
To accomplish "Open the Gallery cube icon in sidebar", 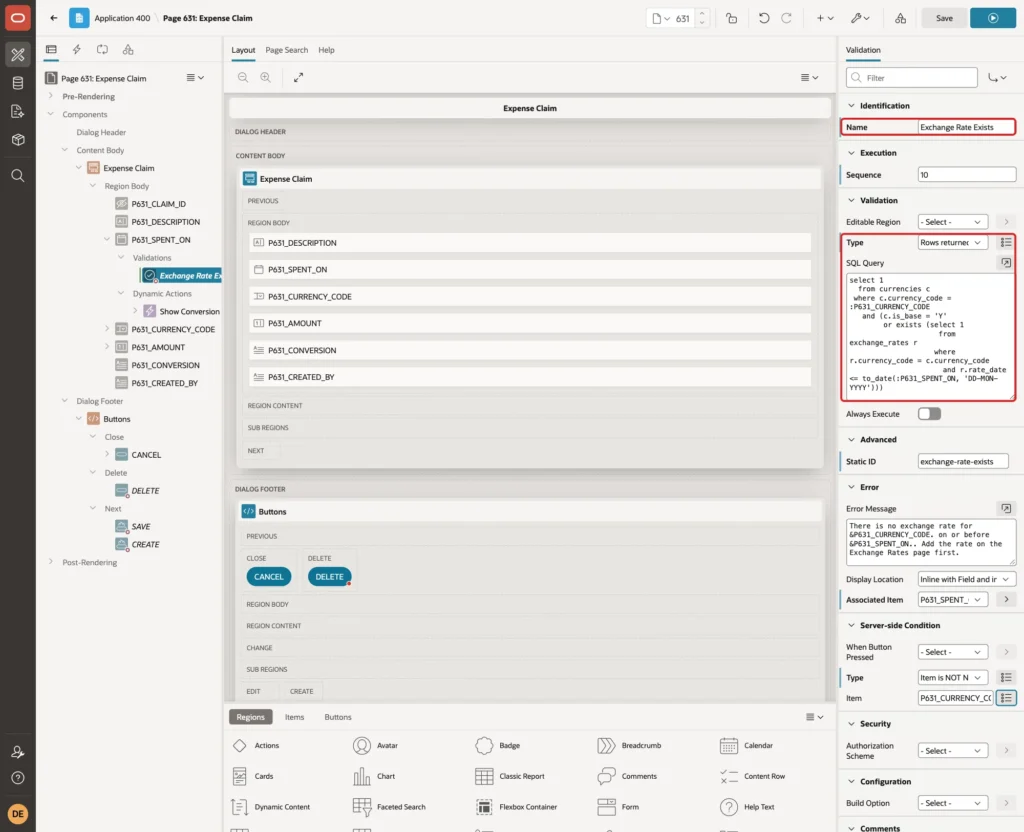I will click(x=18, y=139).
